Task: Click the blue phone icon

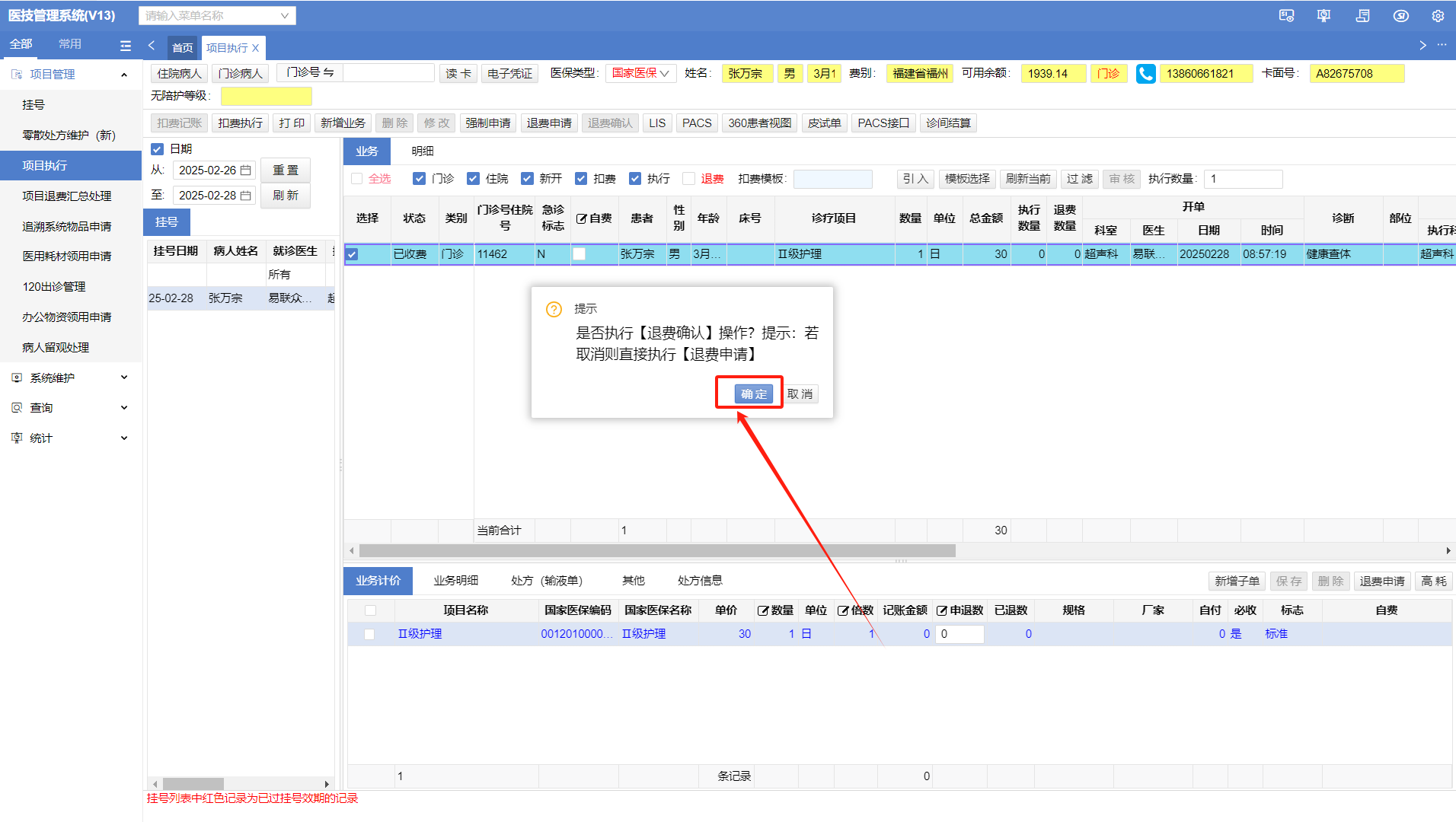Action: 1145,74
